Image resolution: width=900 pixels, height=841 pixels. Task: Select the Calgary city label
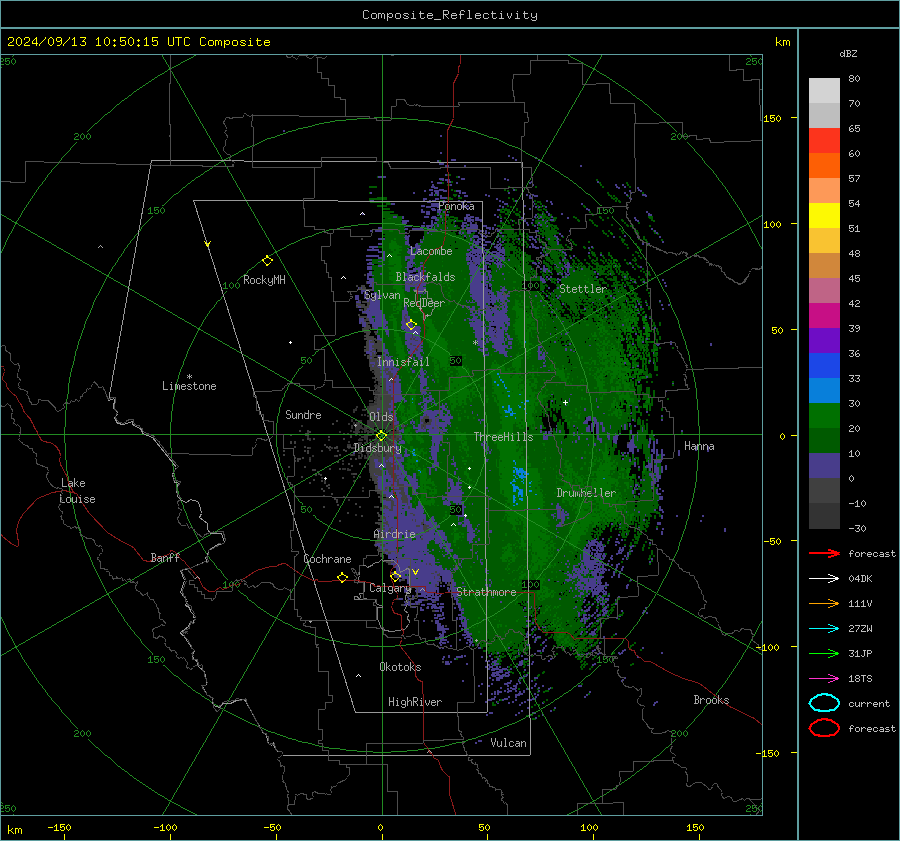(390, 588)
